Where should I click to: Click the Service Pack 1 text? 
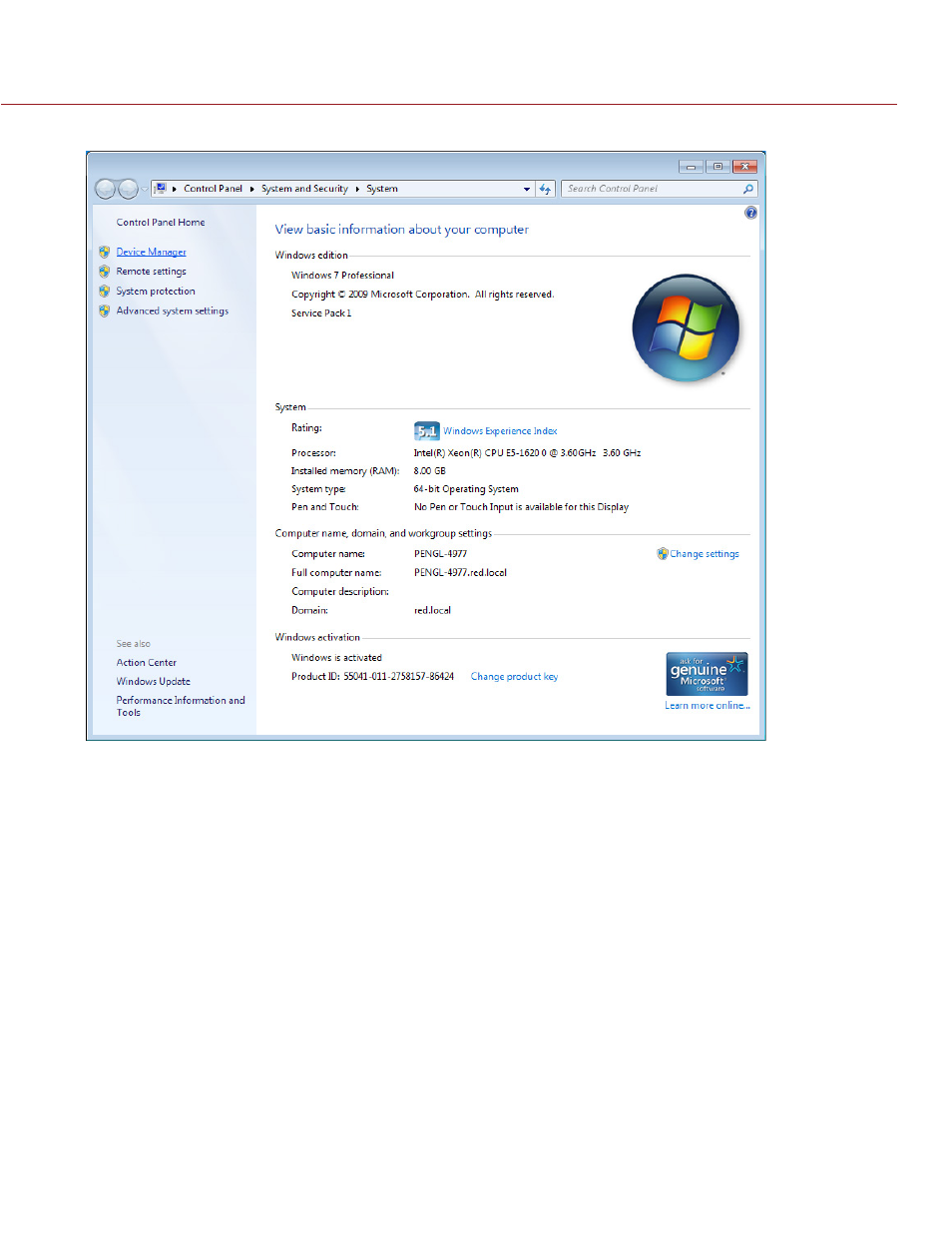[321, 313]
